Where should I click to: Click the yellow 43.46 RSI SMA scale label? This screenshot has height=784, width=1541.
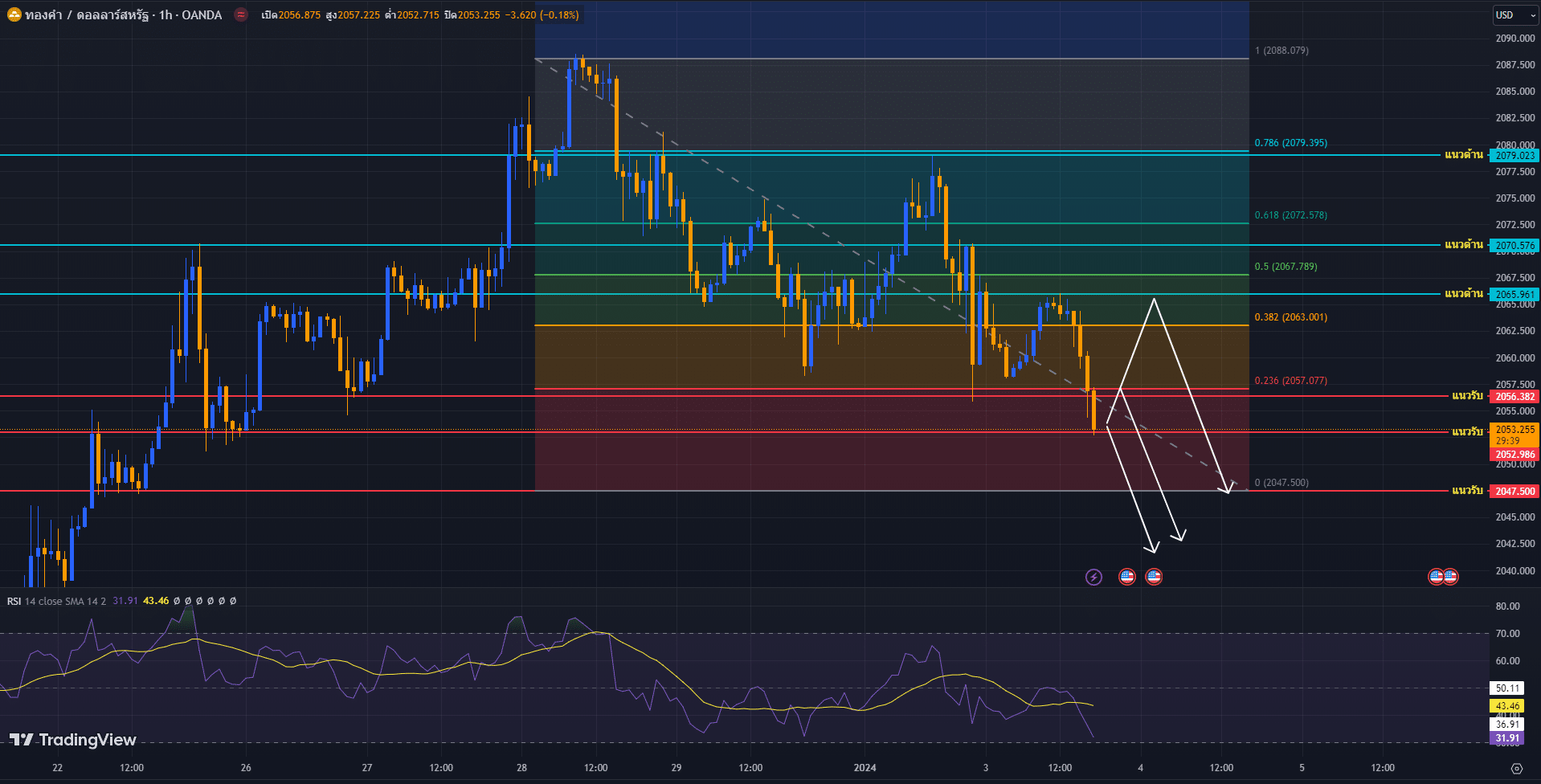tap(1506, 706)
